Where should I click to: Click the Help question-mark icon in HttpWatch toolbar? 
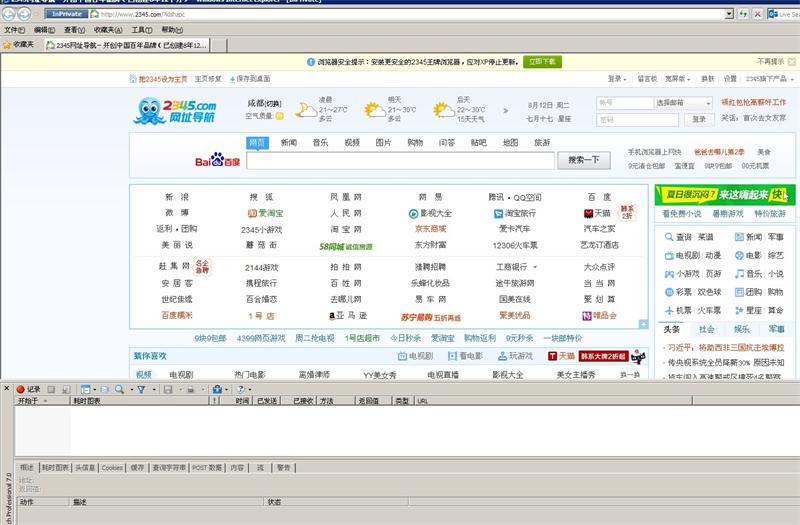tap(241, 389)
